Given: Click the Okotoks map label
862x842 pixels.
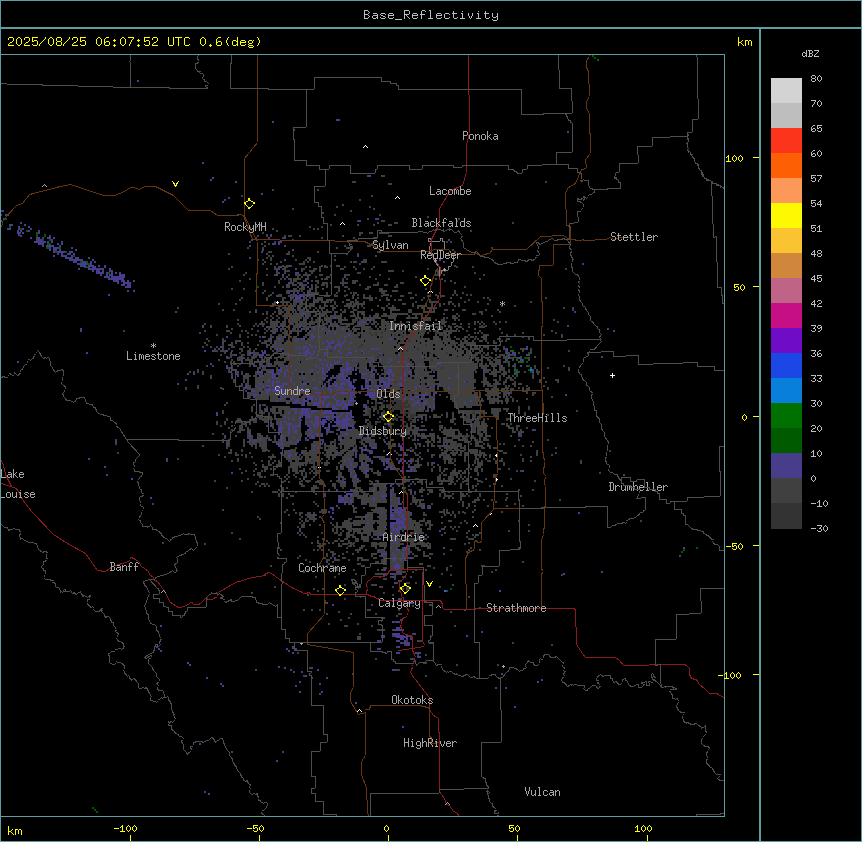Looking at the screenshot, I should [412, 700].
